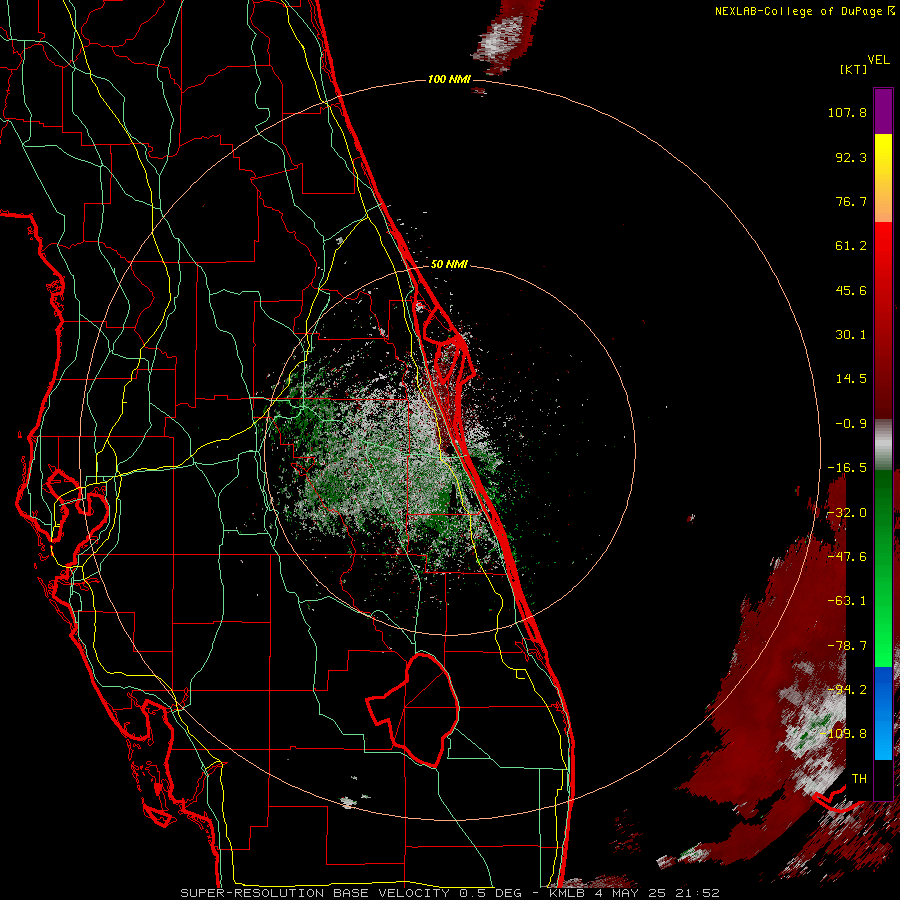Select the -109.8 scale value

pos(843,734)
